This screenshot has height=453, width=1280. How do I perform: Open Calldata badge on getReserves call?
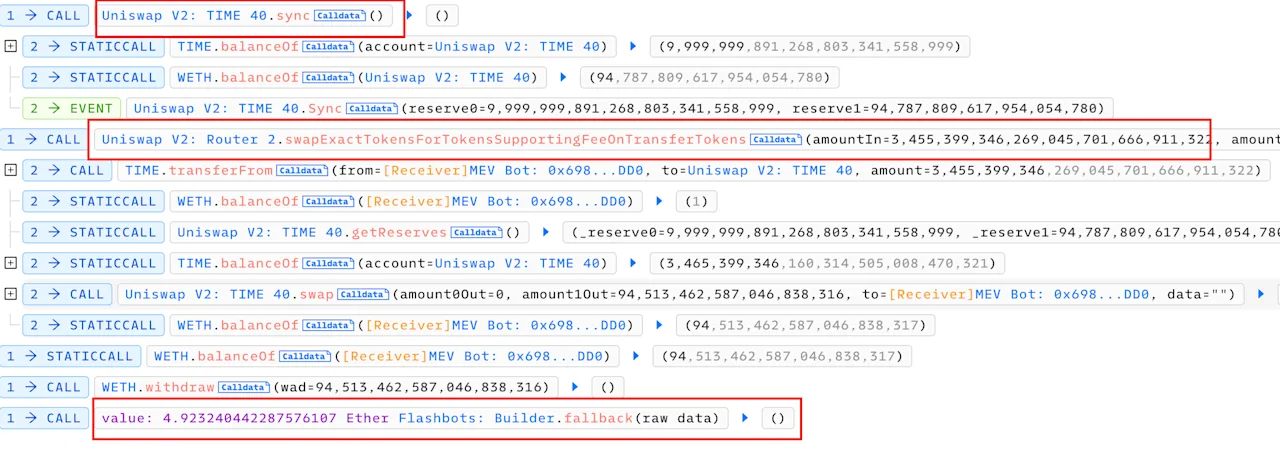476,233
